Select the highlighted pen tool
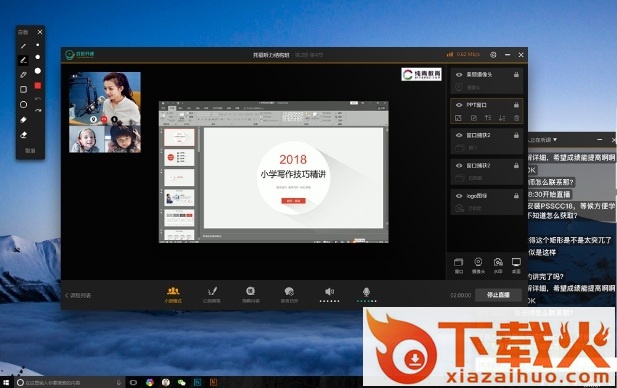Screen dimensions: 617x388 (x=23, y=60)
